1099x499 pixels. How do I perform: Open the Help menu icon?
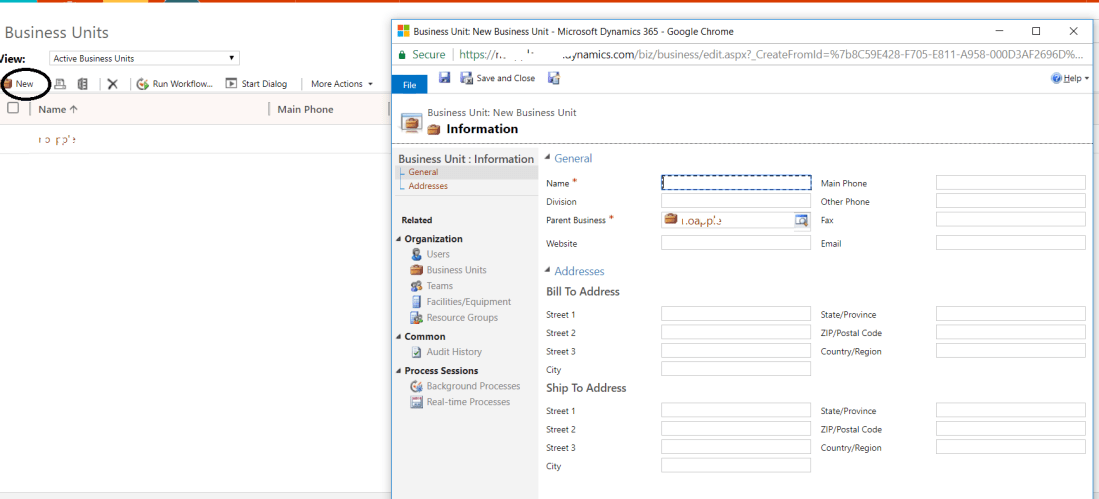(x=1056, y=78)
